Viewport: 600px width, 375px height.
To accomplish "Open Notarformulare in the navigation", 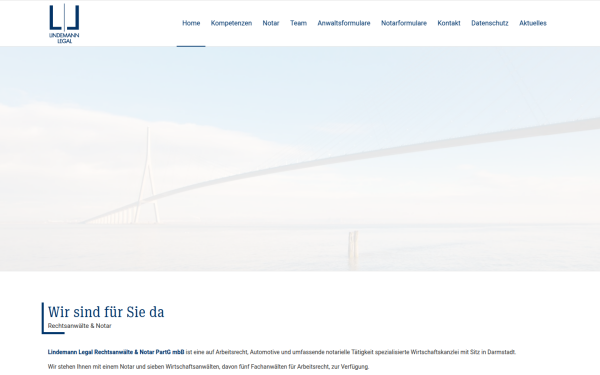I will point(404,23).
